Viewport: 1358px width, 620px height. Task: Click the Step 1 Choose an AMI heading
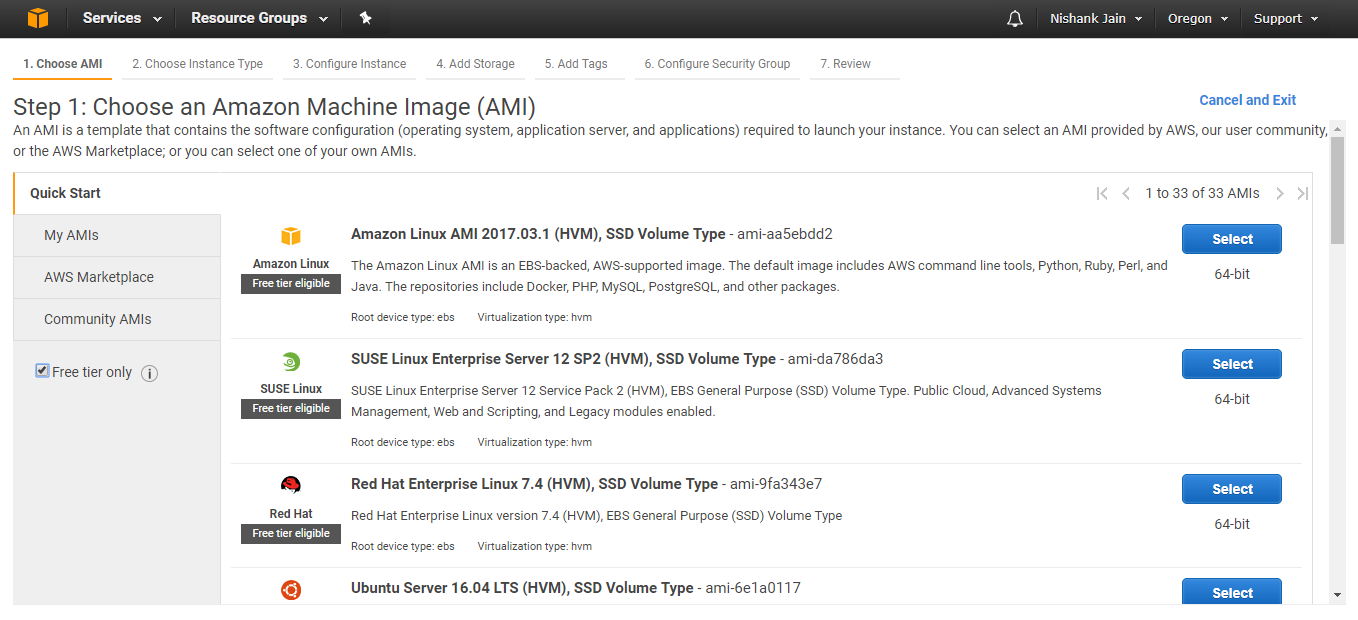pos(275,107)
